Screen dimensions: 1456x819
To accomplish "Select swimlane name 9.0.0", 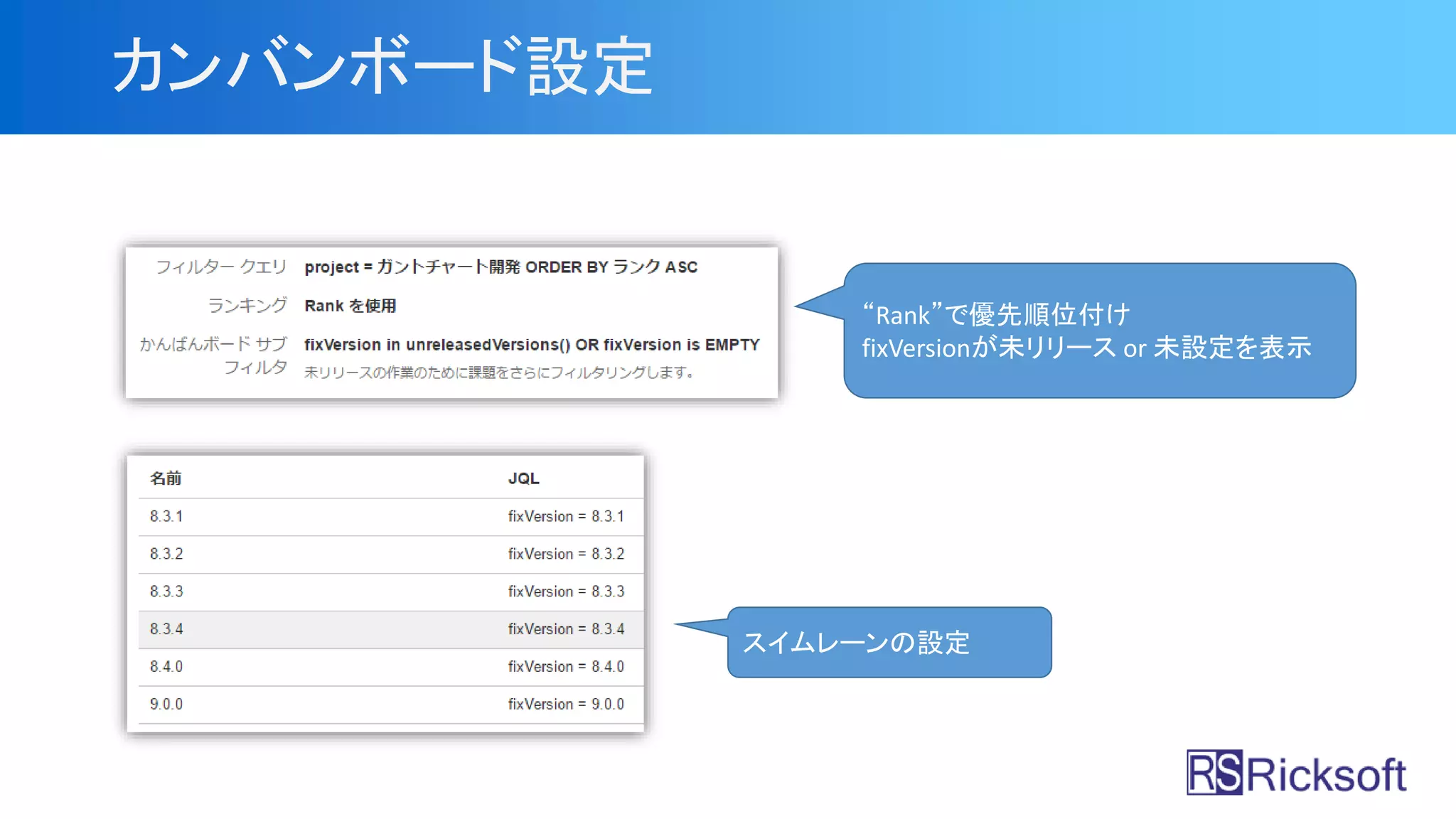I will click(x=166, y=705).
